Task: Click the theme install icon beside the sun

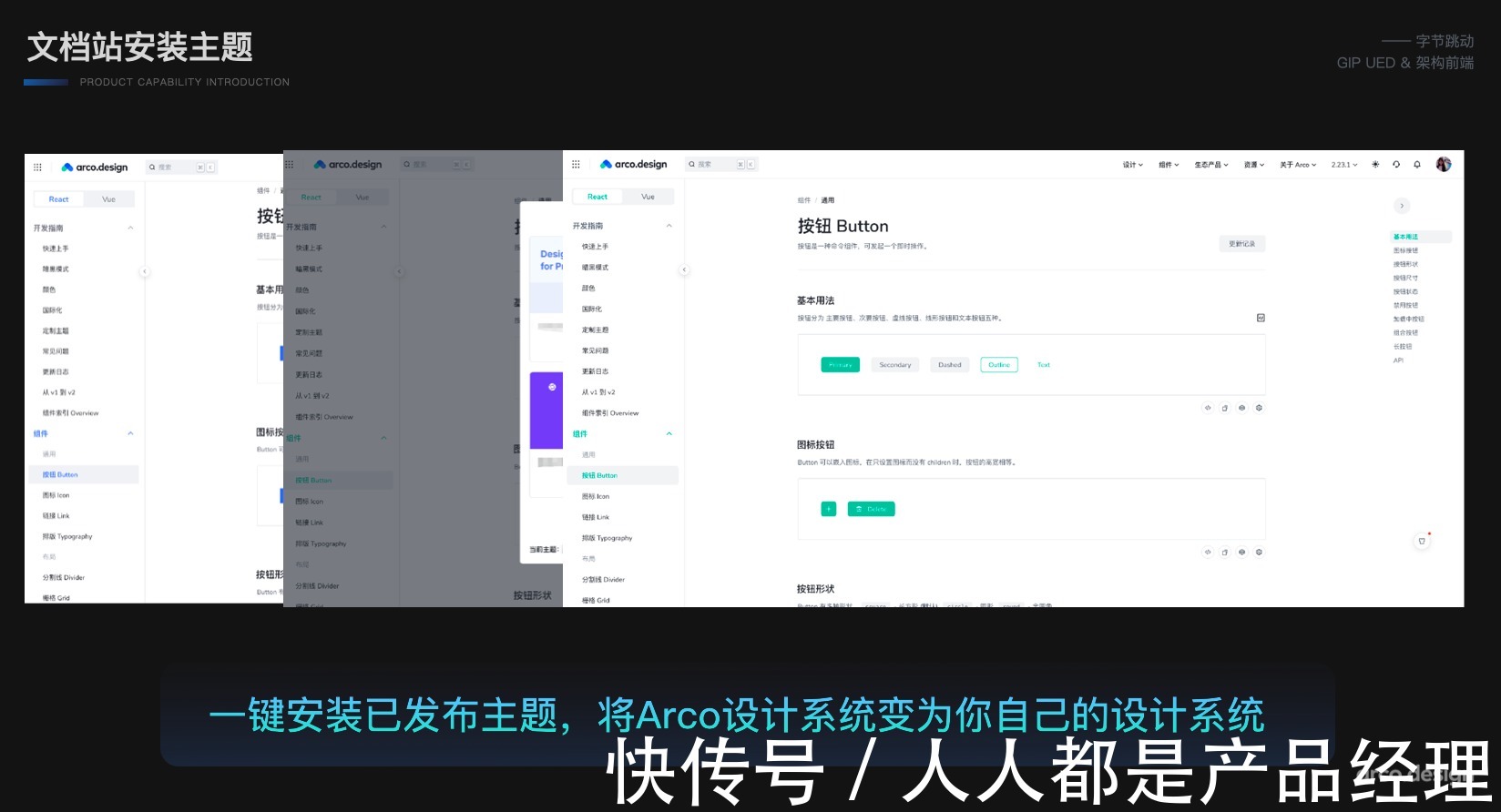Action: 1396,165
